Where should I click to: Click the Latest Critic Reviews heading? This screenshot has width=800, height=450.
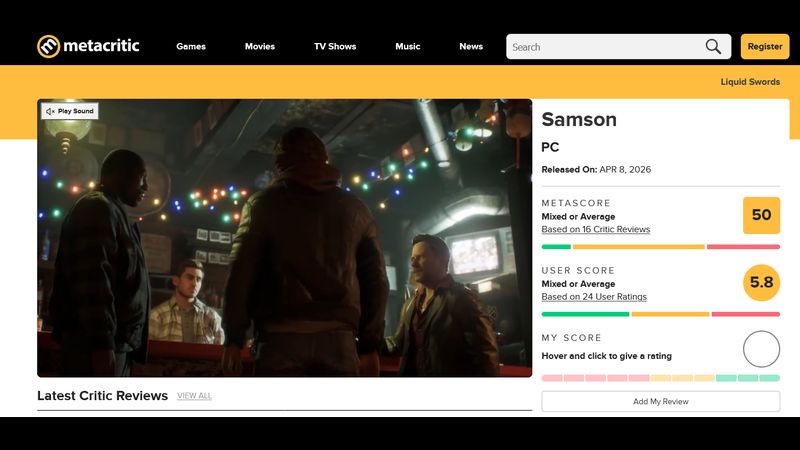[103, 396]
